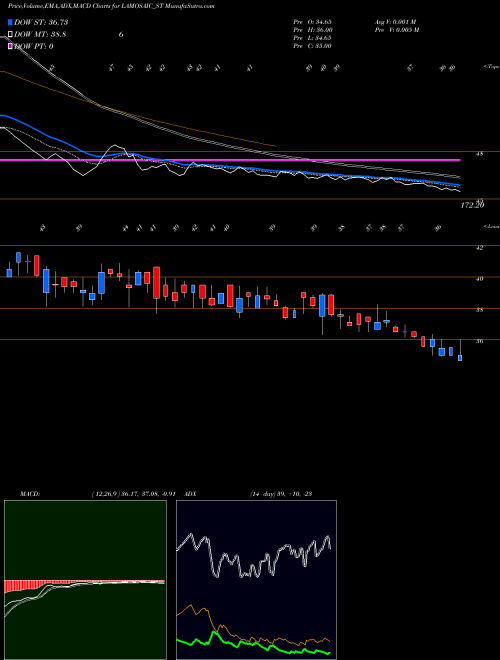Screen dimensions: 500x660
Task: Click the 38 price axis label
Action: [479, 310]
